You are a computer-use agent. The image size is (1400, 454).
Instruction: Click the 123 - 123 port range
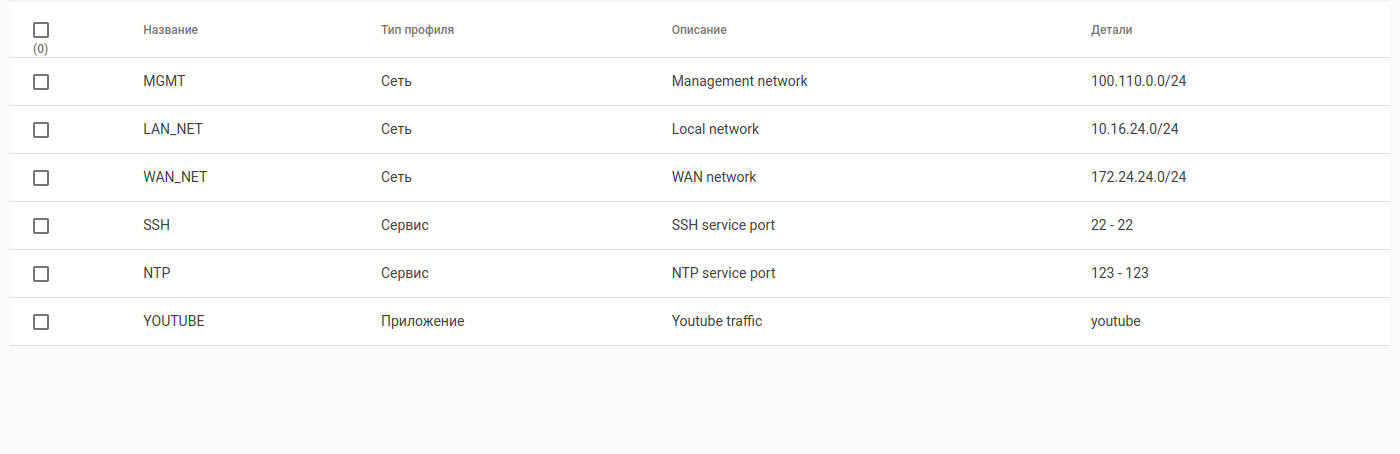click(1119, 273)
